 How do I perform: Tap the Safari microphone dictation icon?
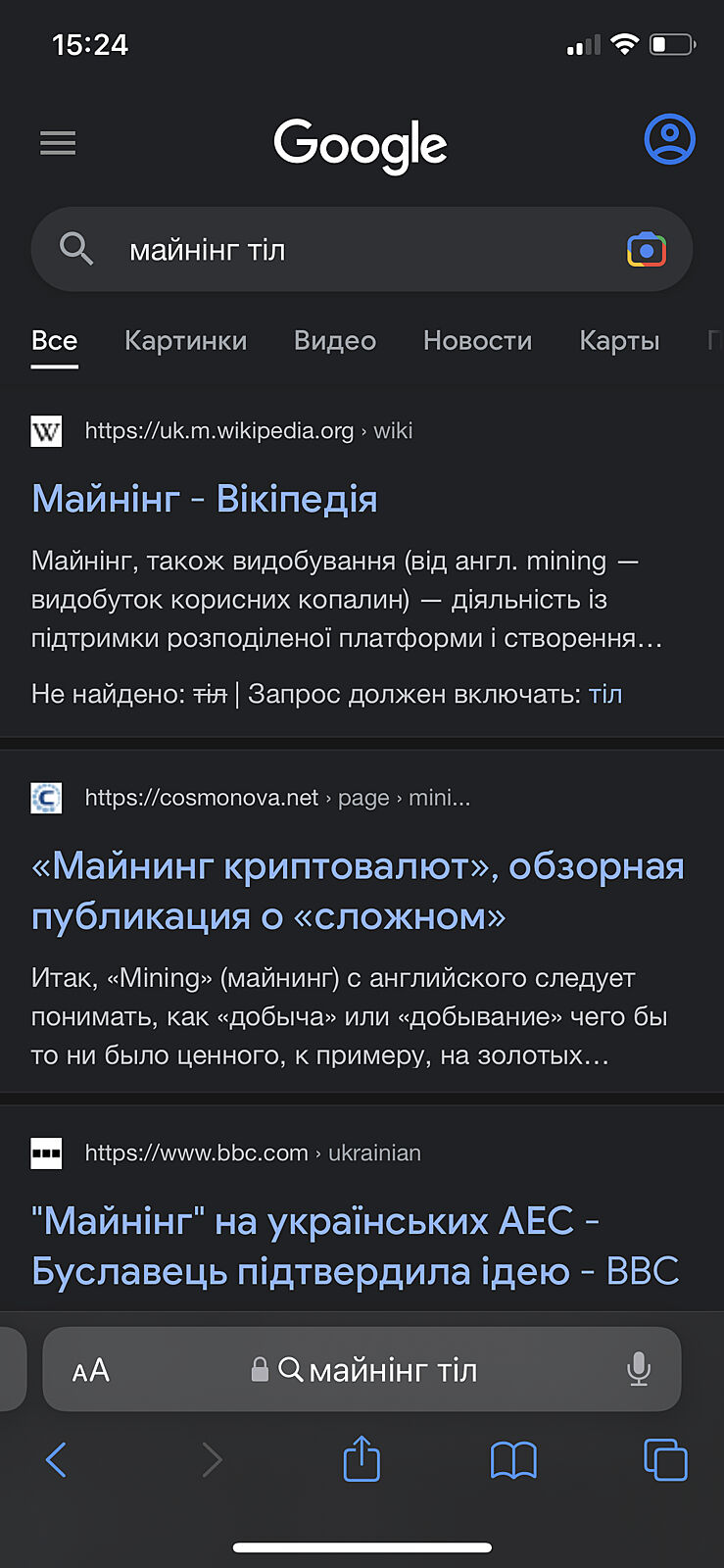pos(638,1369)
